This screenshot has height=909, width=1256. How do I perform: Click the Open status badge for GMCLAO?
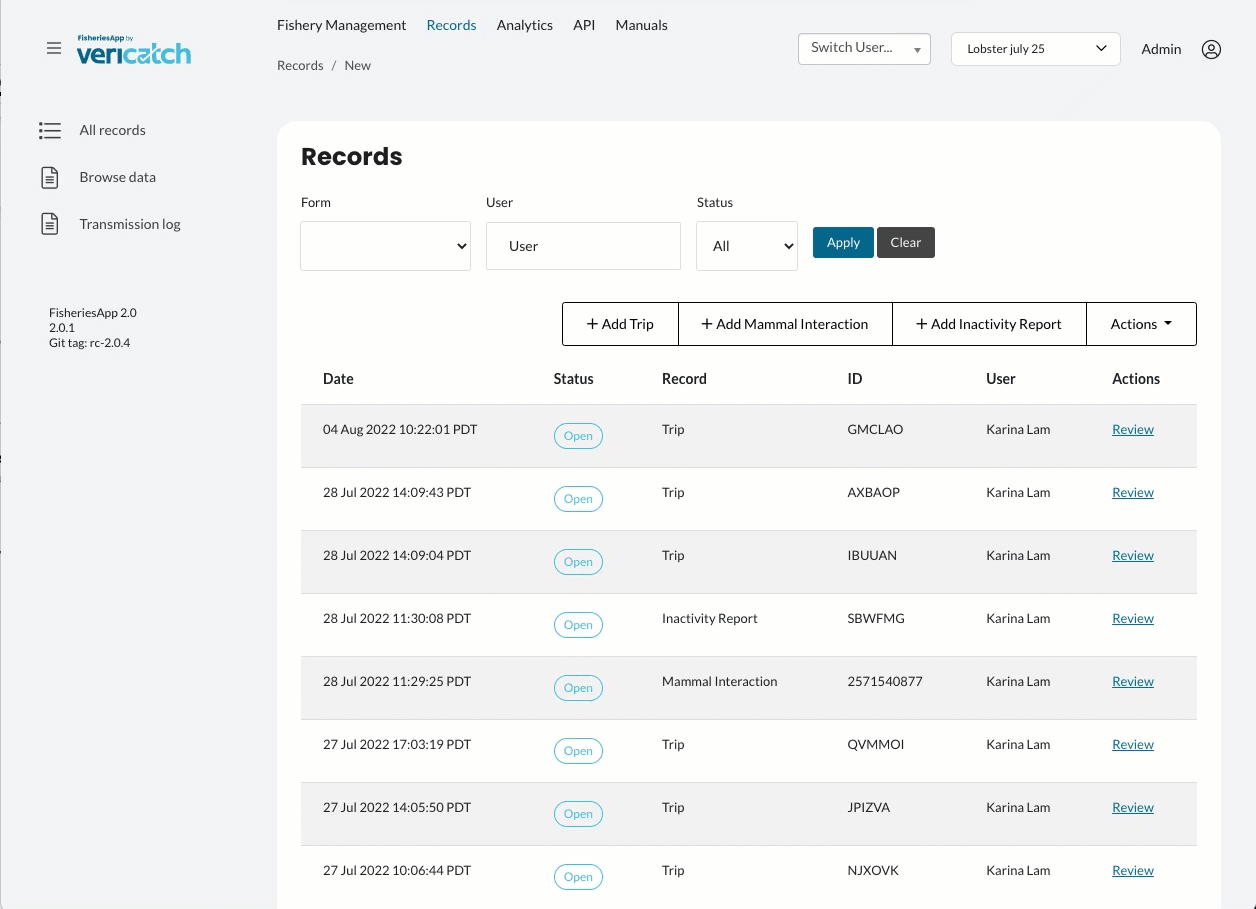[578, 436]
